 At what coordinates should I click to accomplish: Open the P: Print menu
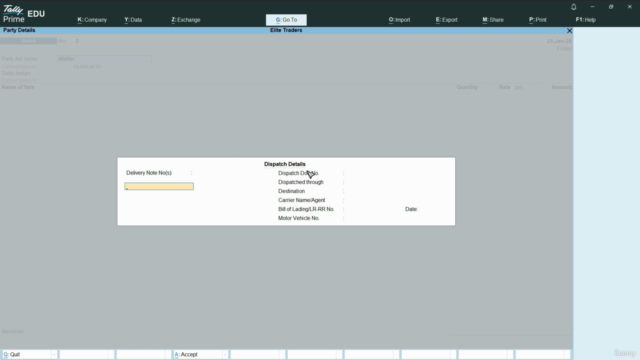pyautogui.click(x=538, y=20)
